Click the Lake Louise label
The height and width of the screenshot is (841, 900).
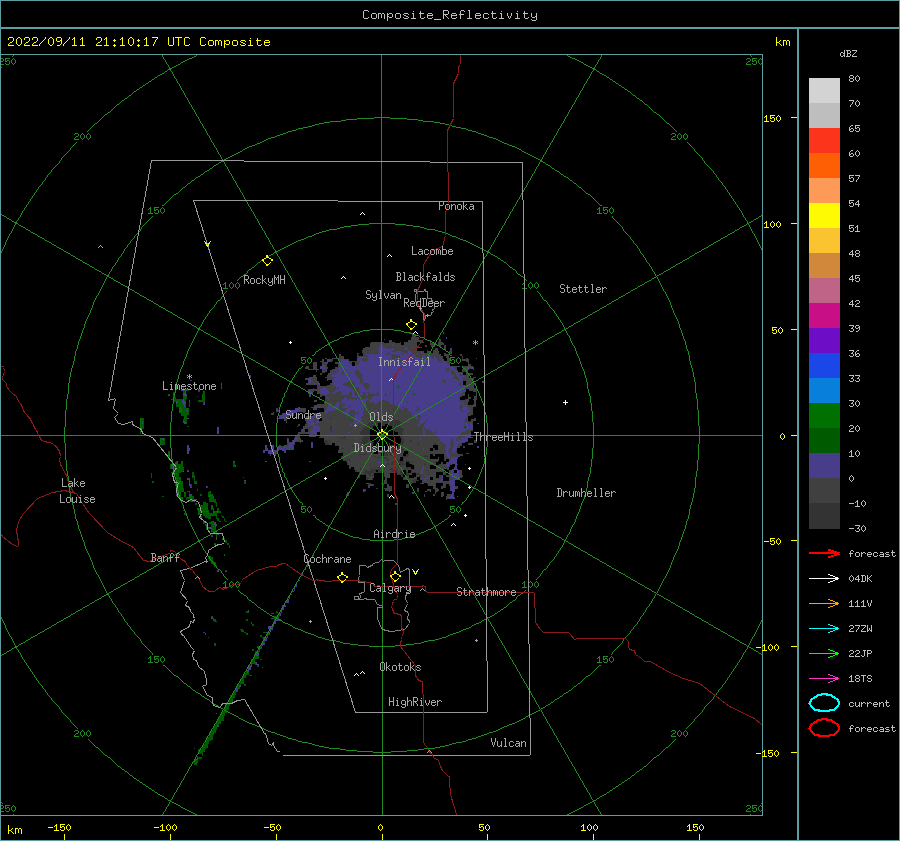[77, 491]
